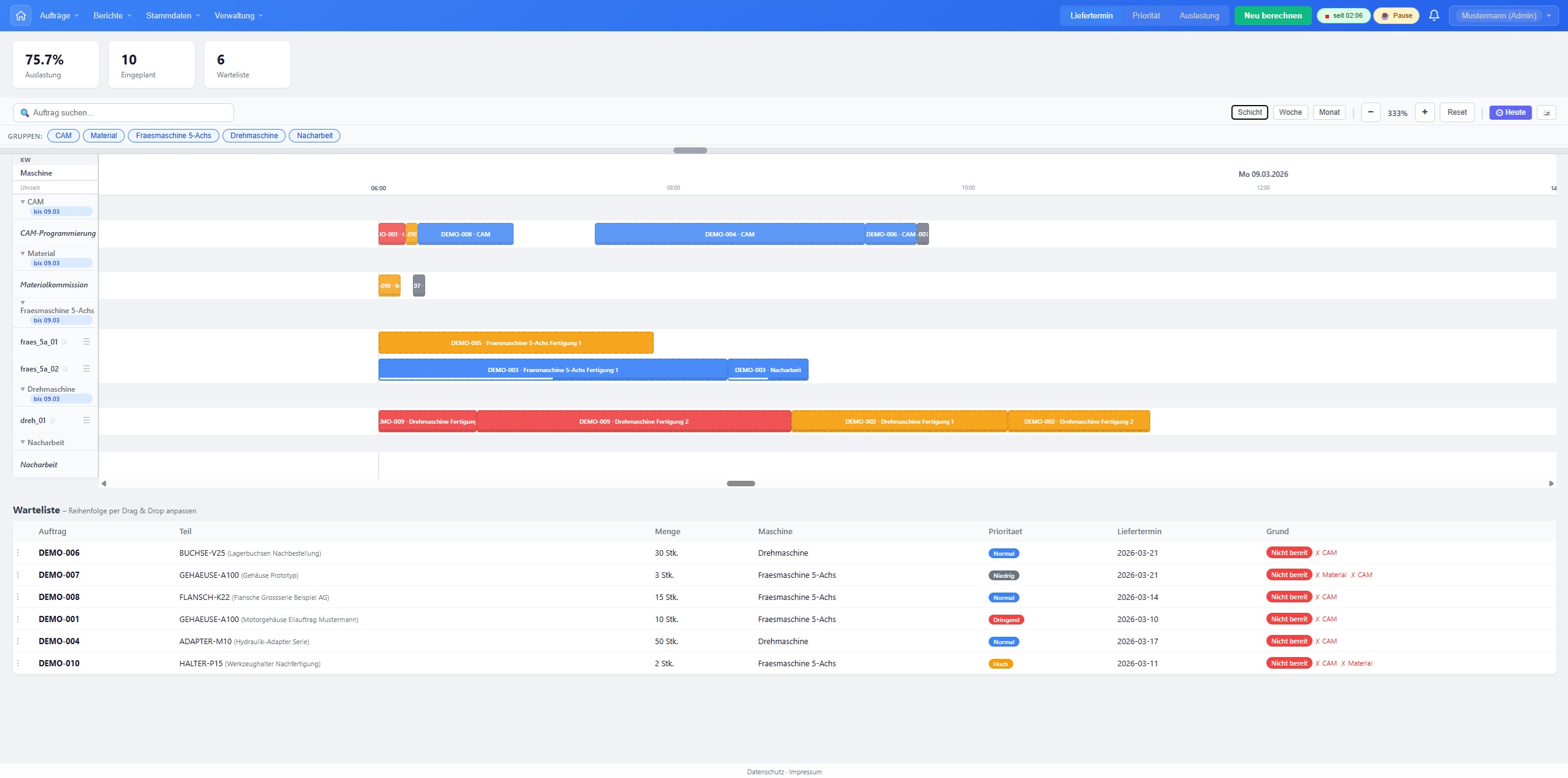Image resolution: width=1568 pixels, height=778 pixels.
Task: Switch timeline to Woche view
Action: 1290,112
